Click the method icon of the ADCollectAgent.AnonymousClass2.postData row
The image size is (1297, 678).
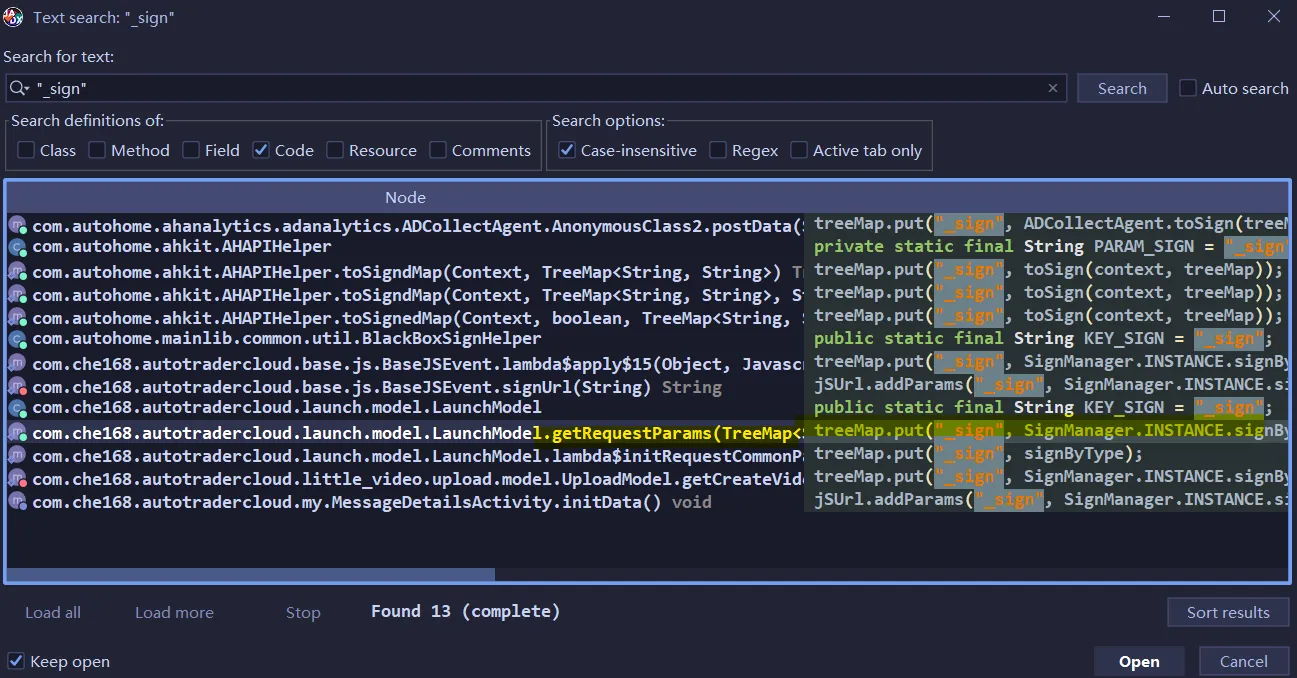pyautogui.click(x=17, y=226)
